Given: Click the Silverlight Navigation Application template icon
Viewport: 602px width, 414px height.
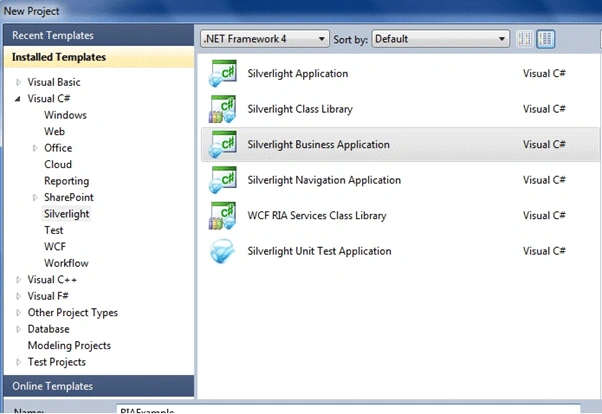Looking at the screenshot, I should [x=223, y=180].
